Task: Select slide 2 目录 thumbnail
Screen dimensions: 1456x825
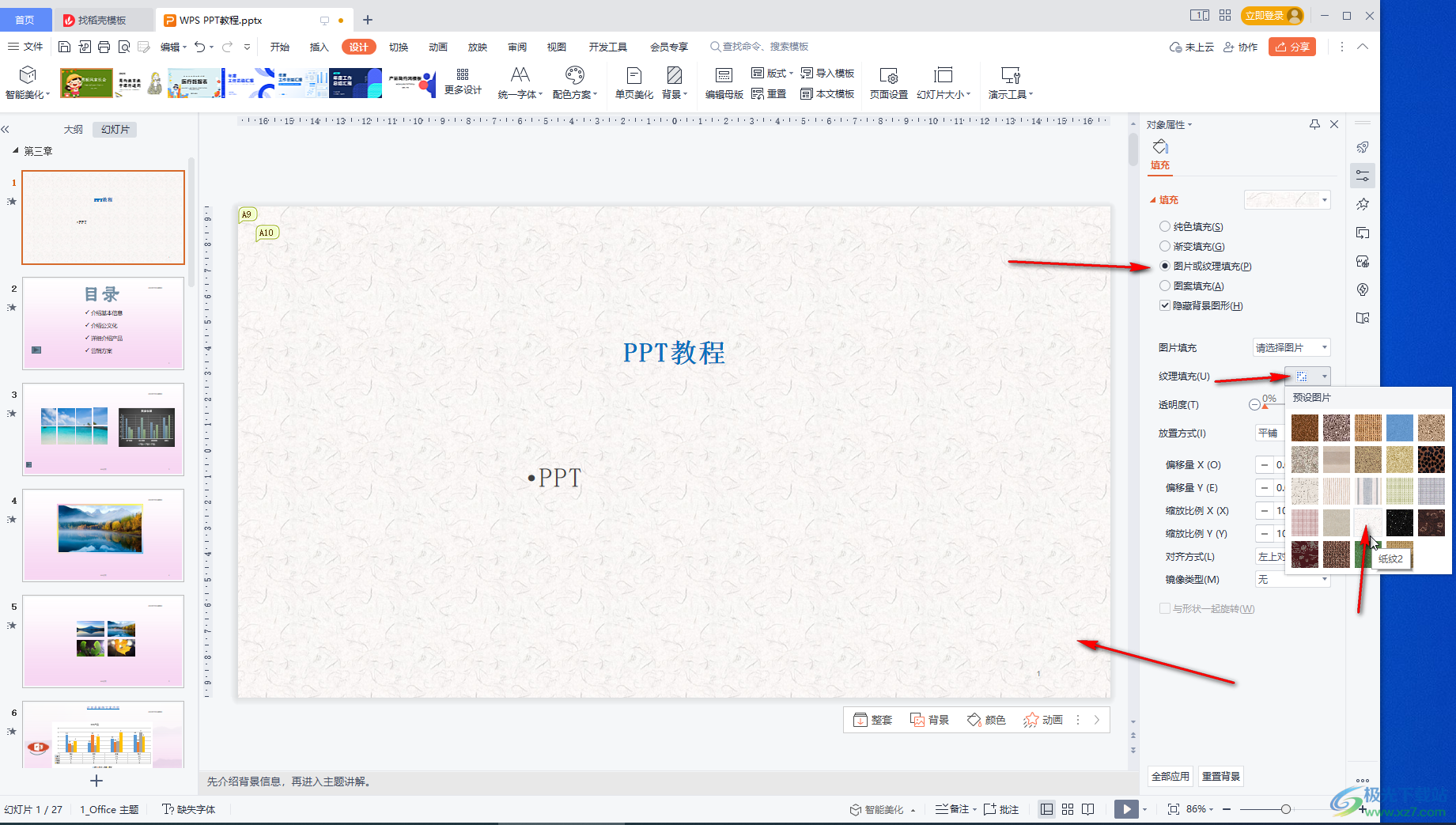Action: point(103,323)
